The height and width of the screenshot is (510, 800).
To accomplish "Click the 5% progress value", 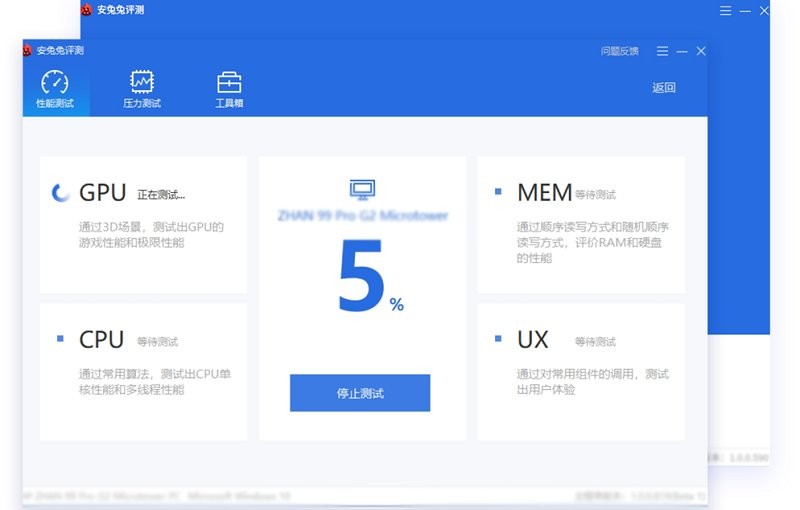I will pos(371,275).
